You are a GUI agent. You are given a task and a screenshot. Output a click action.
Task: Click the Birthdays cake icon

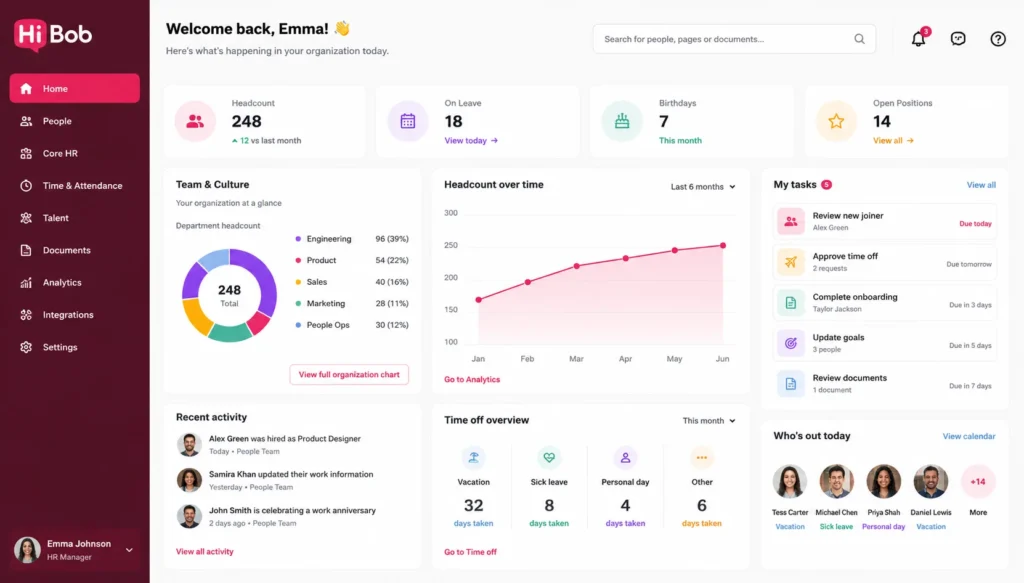pyautogui.click(x=622, y=121)
